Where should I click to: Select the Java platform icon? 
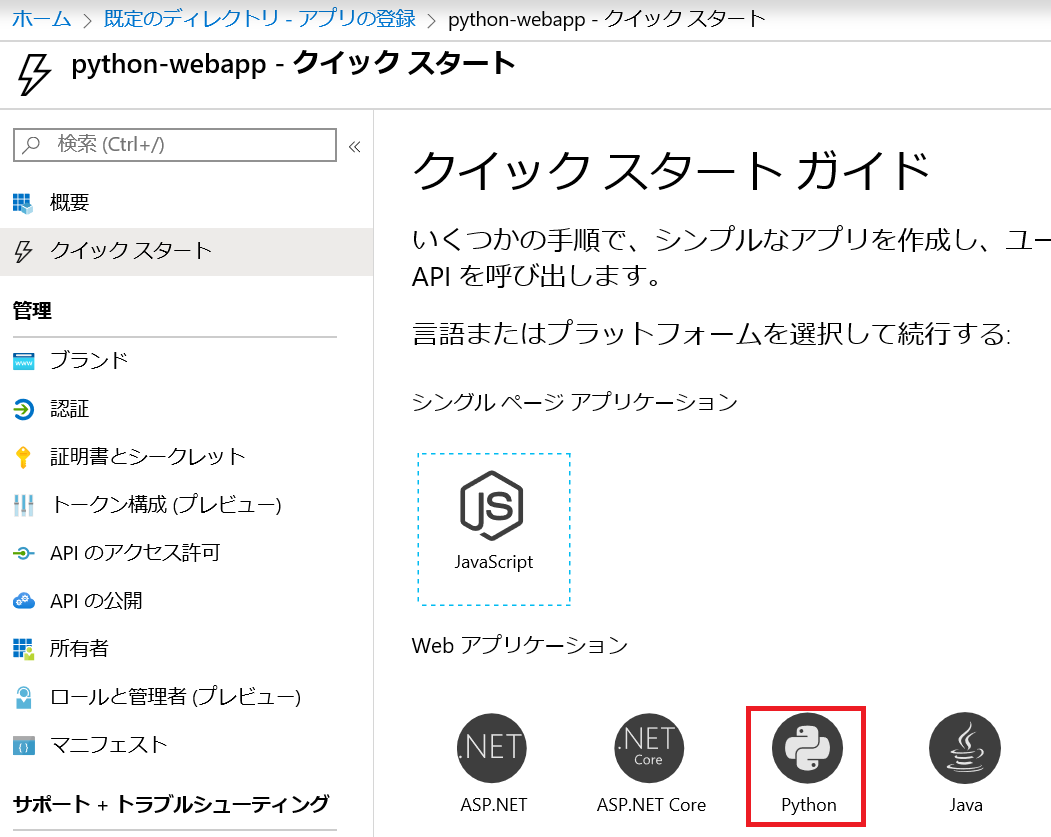[965, 748]
